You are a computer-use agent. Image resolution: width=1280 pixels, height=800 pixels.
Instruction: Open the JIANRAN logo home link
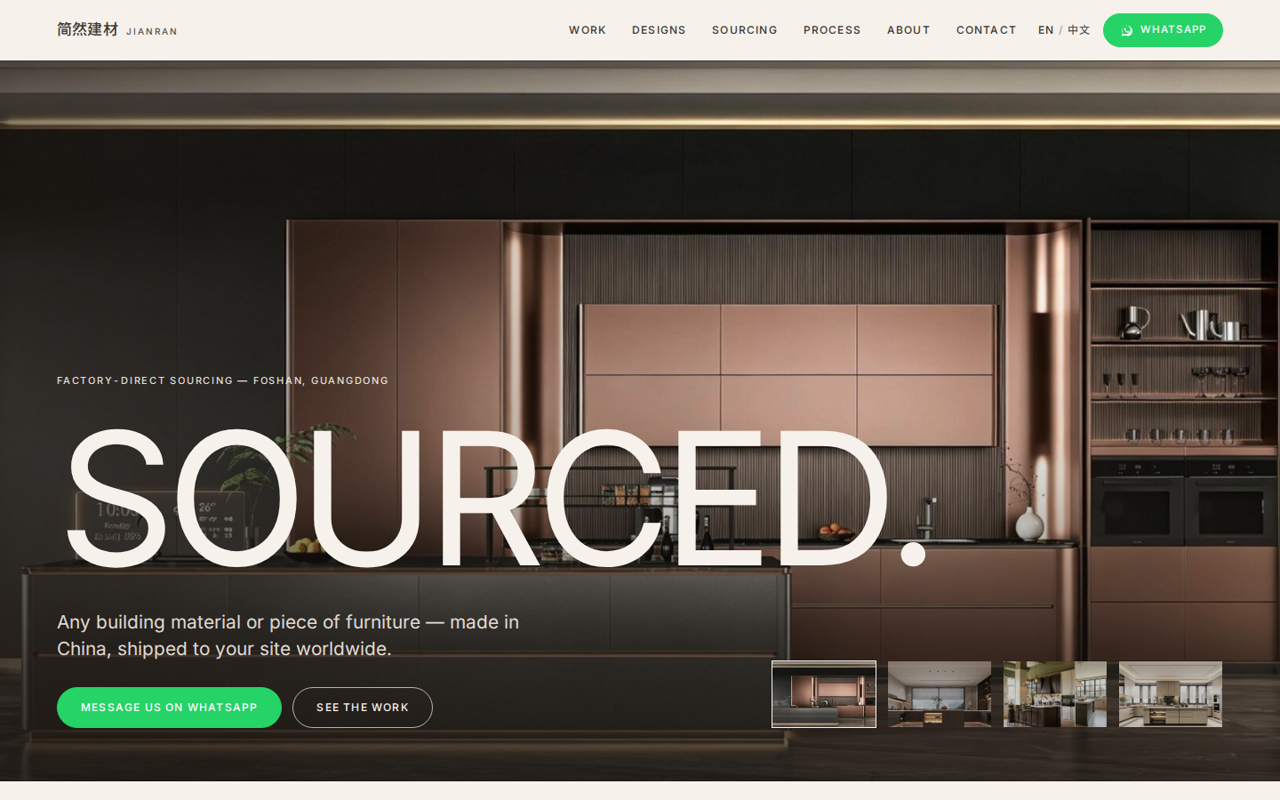click(117, 30)
